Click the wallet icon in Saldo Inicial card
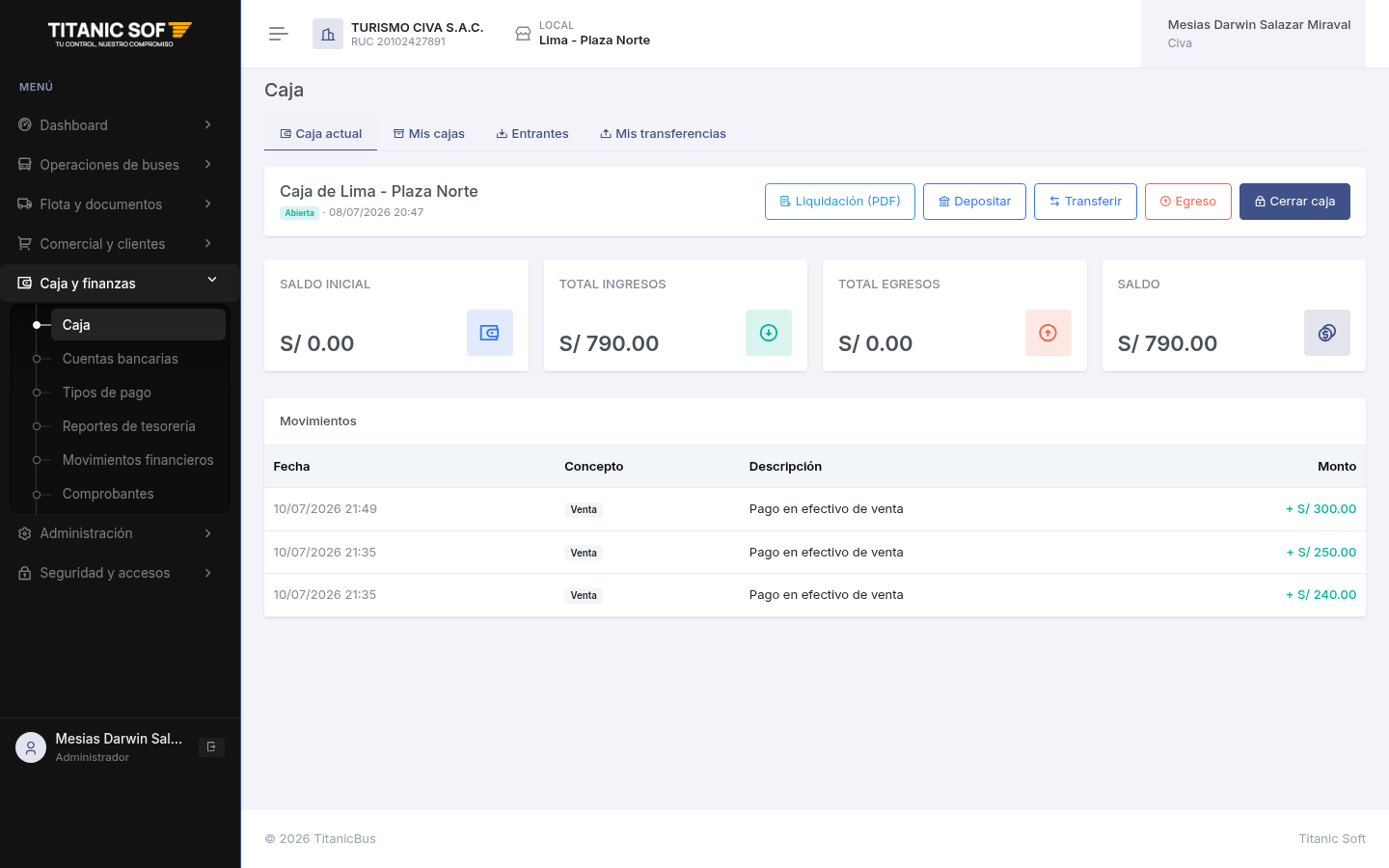Screen dimensions: 1389x868 (490, 333)
